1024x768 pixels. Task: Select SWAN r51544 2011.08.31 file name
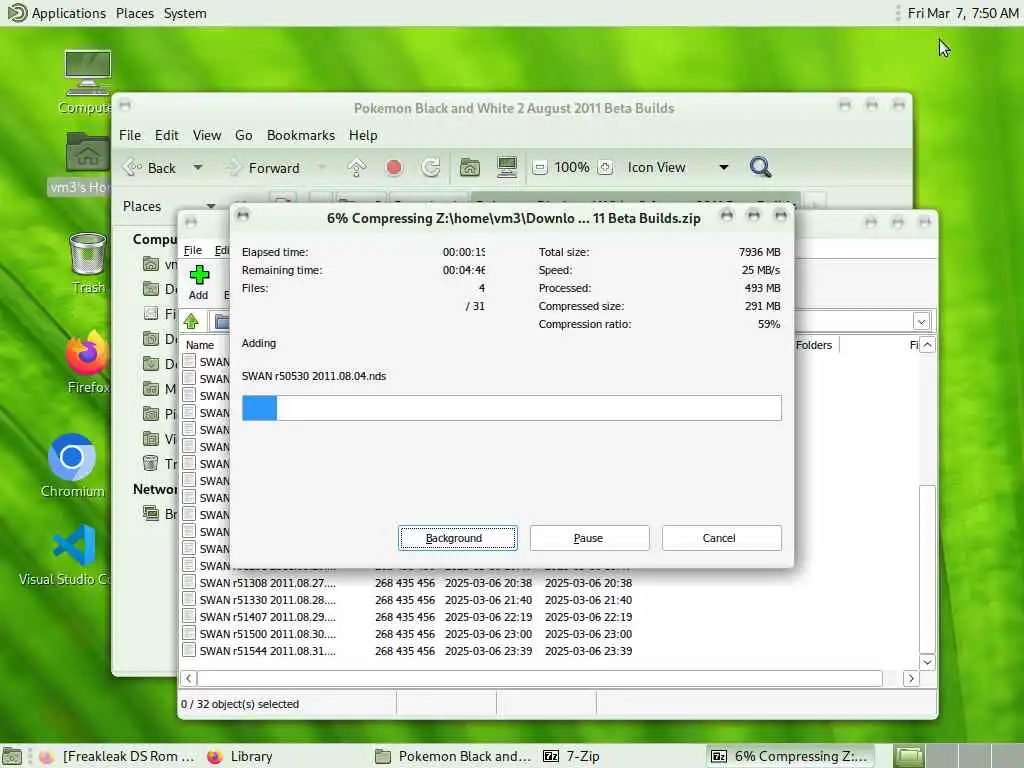268,650
